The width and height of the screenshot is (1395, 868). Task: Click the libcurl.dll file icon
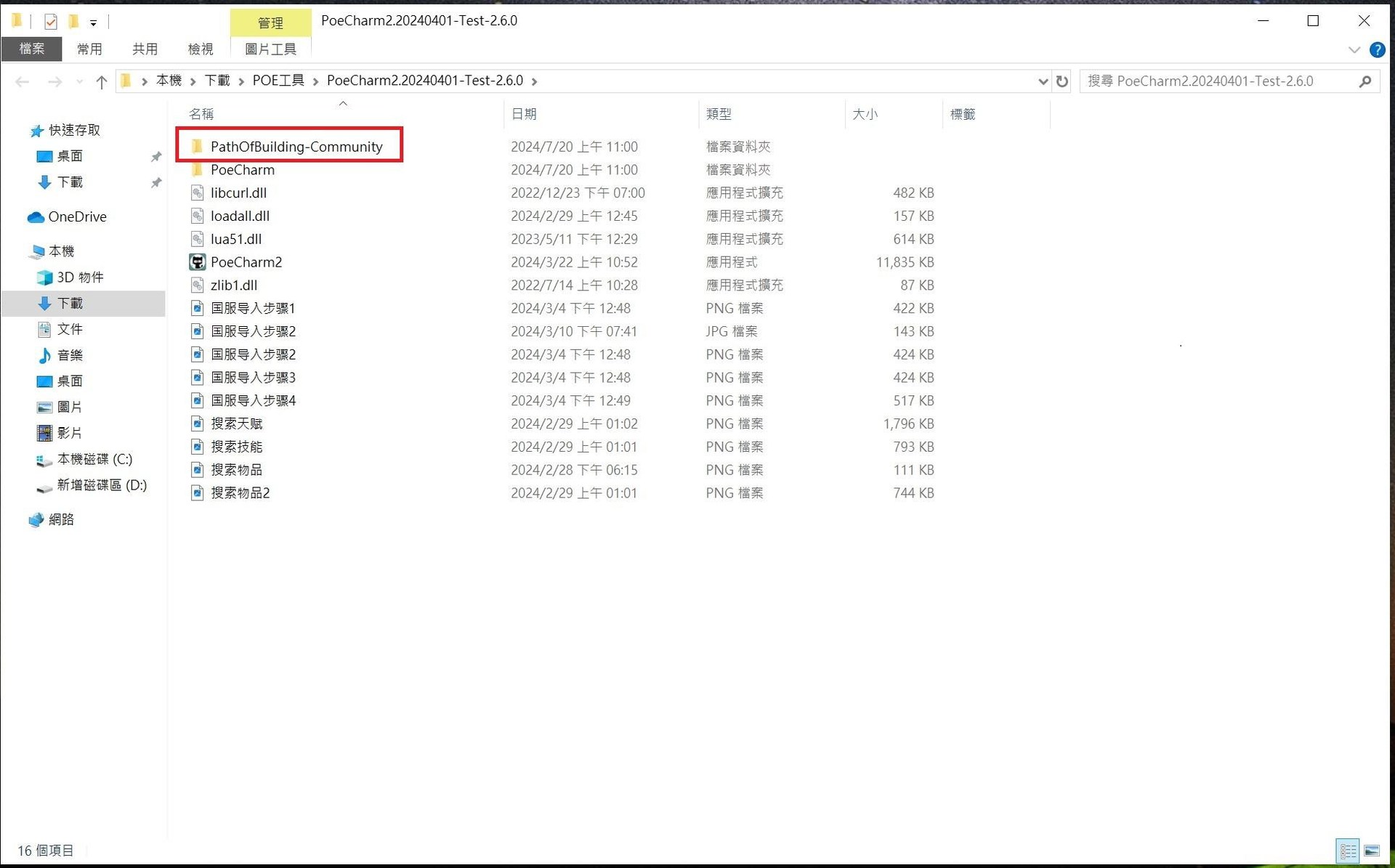pos(197,193)
